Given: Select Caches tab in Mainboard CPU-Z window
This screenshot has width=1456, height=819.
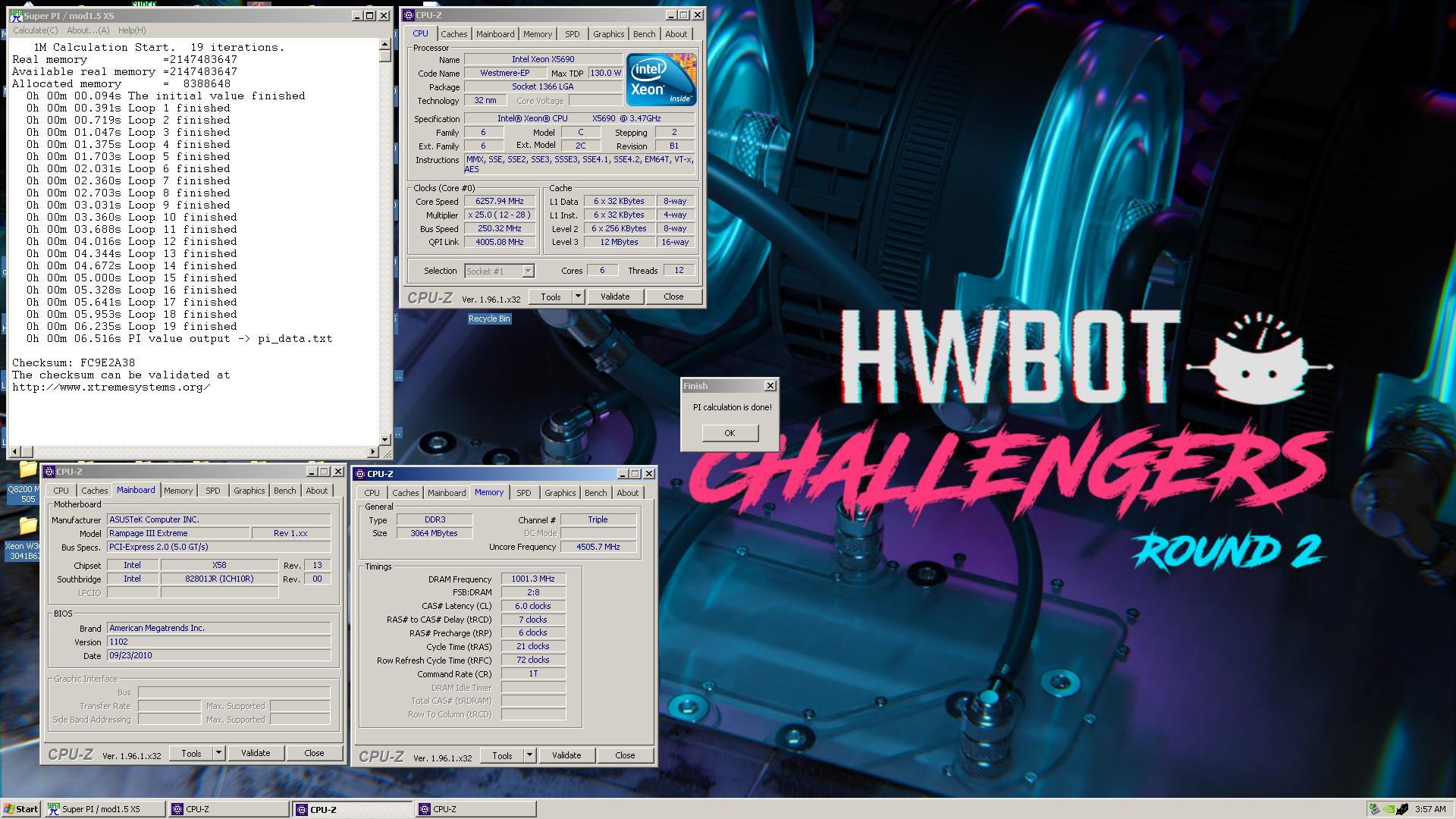Looking at the screenshot, I should [94, 491].
